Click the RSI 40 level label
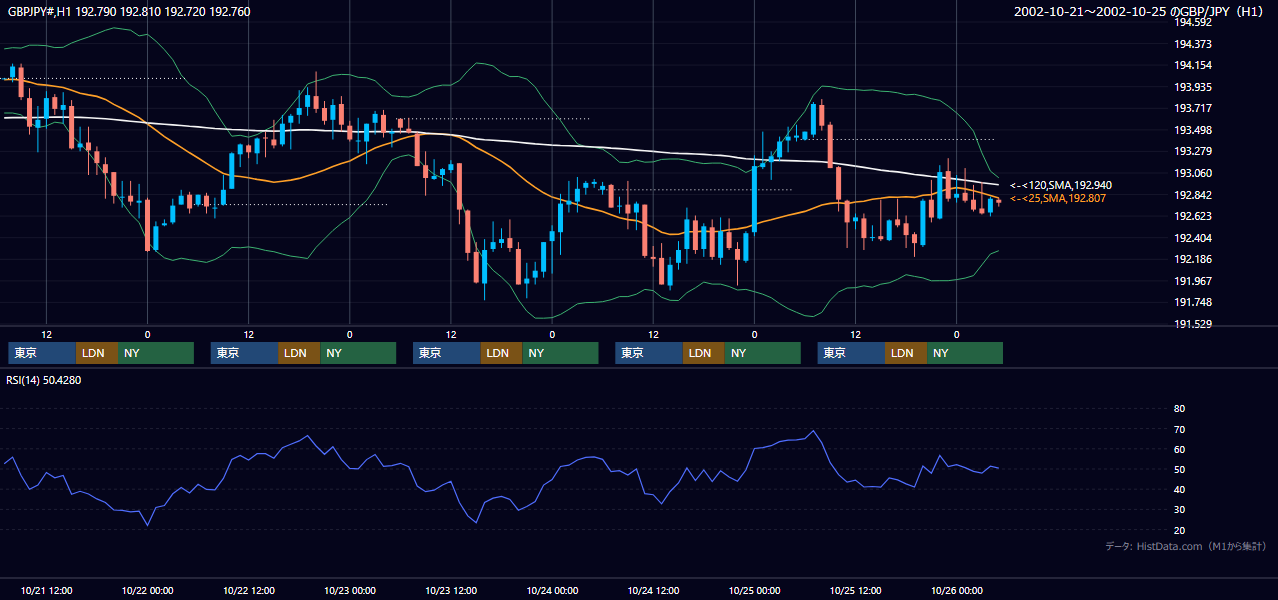This screenshot has height=600, width=1278. pos(1179,489)
